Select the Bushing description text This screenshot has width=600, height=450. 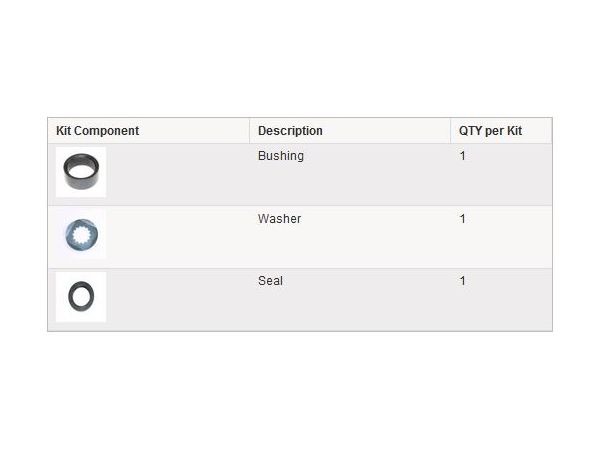(x=281, y=156)
